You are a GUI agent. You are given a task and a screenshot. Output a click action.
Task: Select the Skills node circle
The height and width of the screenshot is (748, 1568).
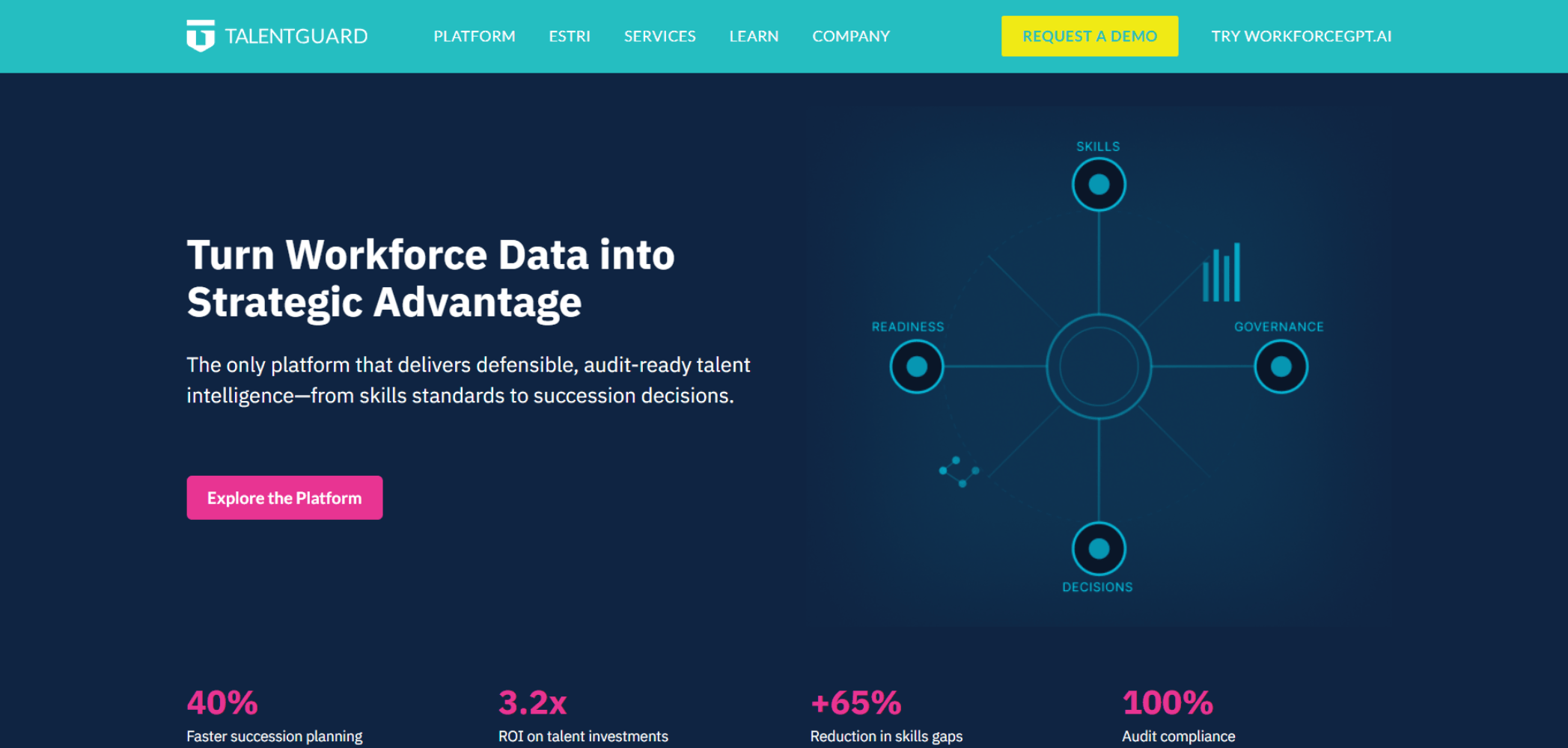point(1099,184)
